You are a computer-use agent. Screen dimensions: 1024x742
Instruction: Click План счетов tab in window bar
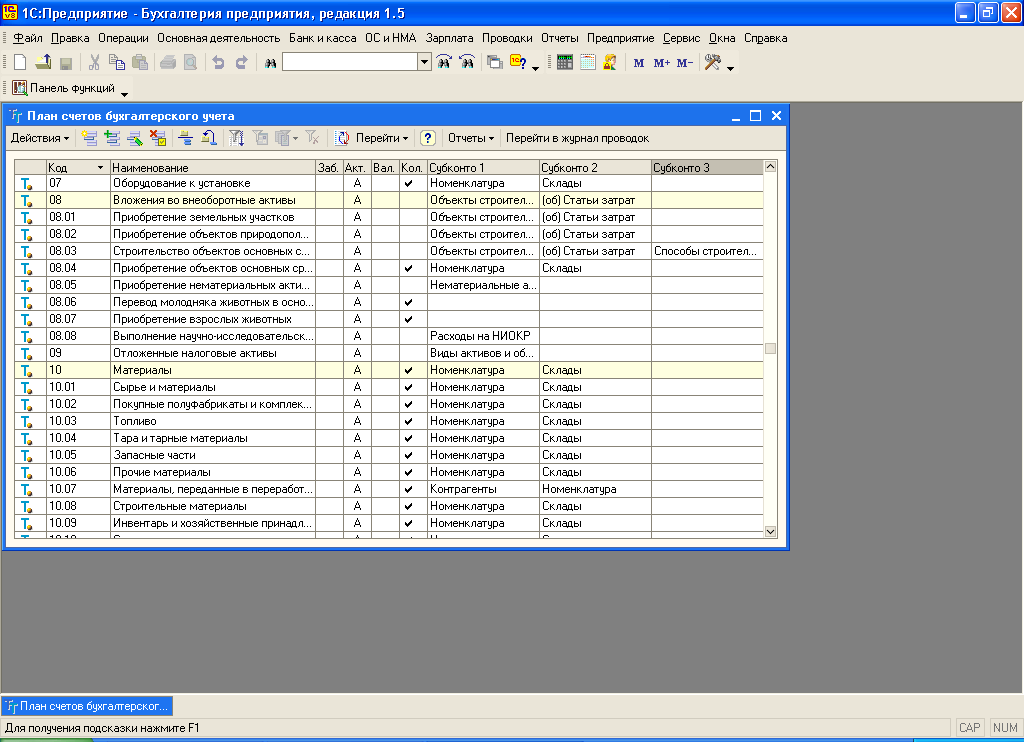(x=88, y=706)
